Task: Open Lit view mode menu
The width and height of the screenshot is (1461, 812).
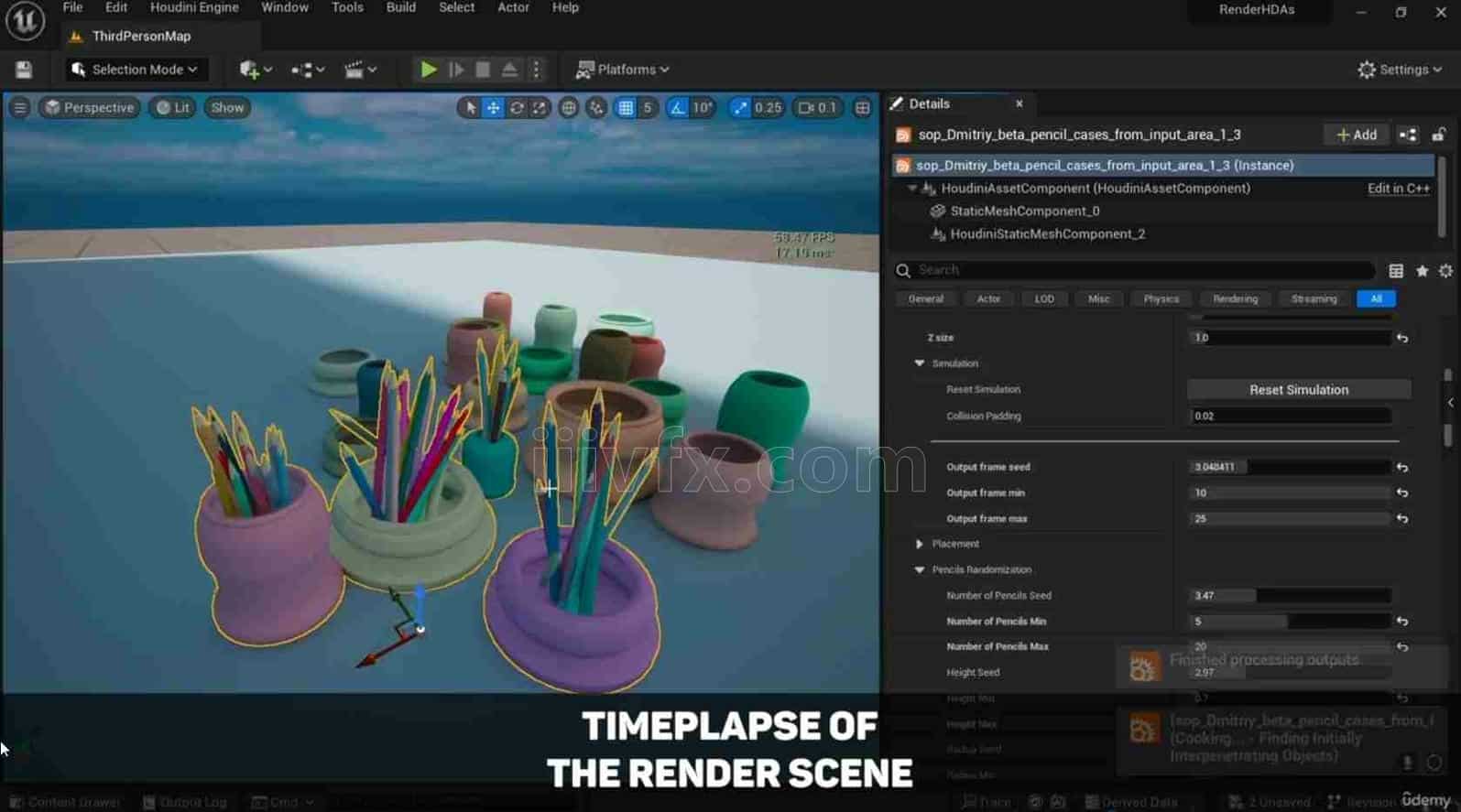Action: [173, 108]
